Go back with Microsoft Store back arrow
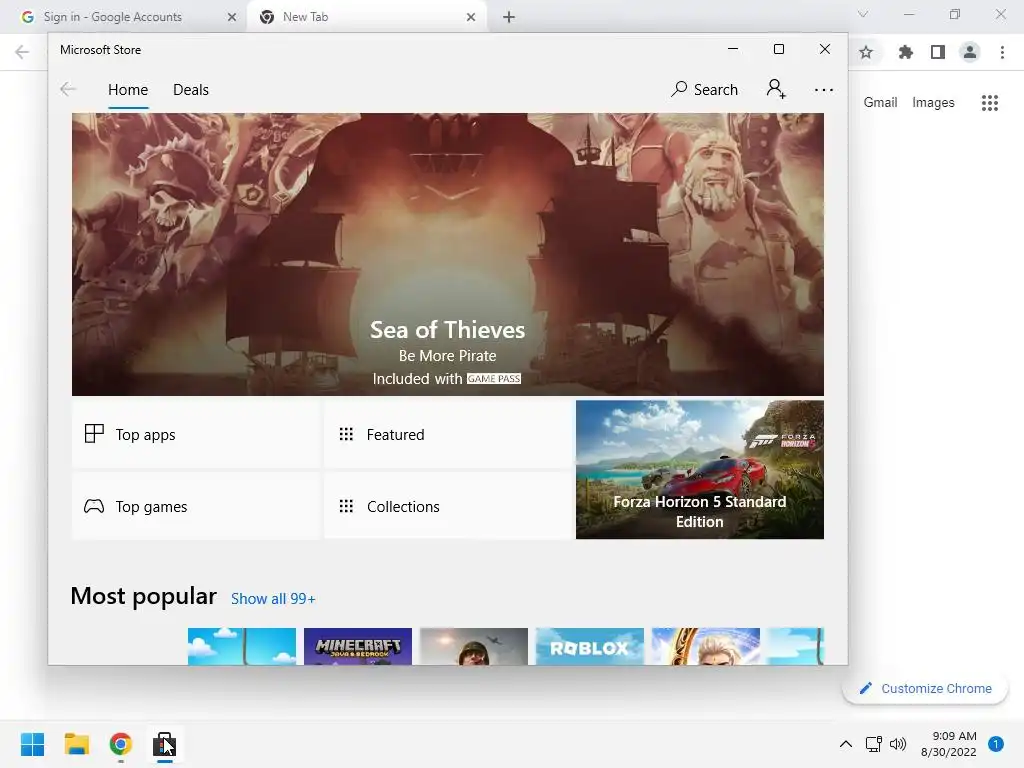This screenshot has width=1024, height=768. (x=68, y=89)
